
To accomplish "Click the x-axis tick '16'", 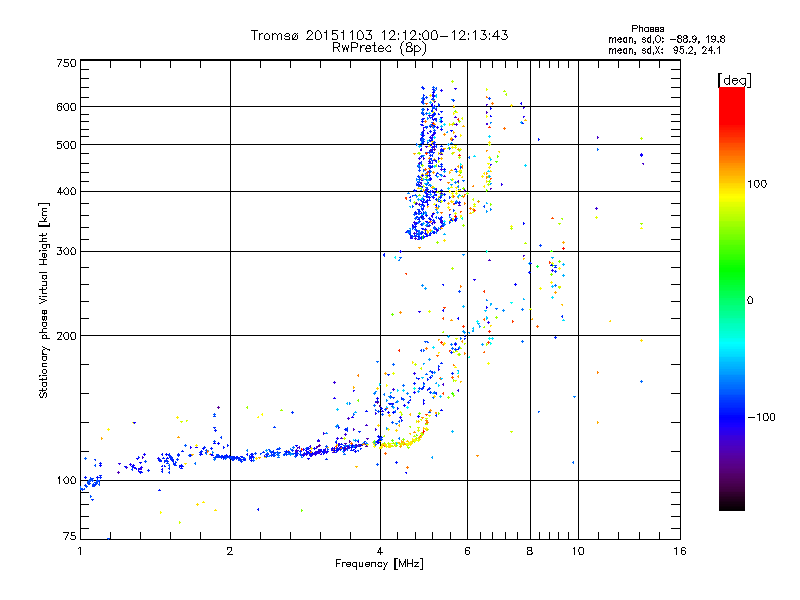I will (x=680, y=551).
